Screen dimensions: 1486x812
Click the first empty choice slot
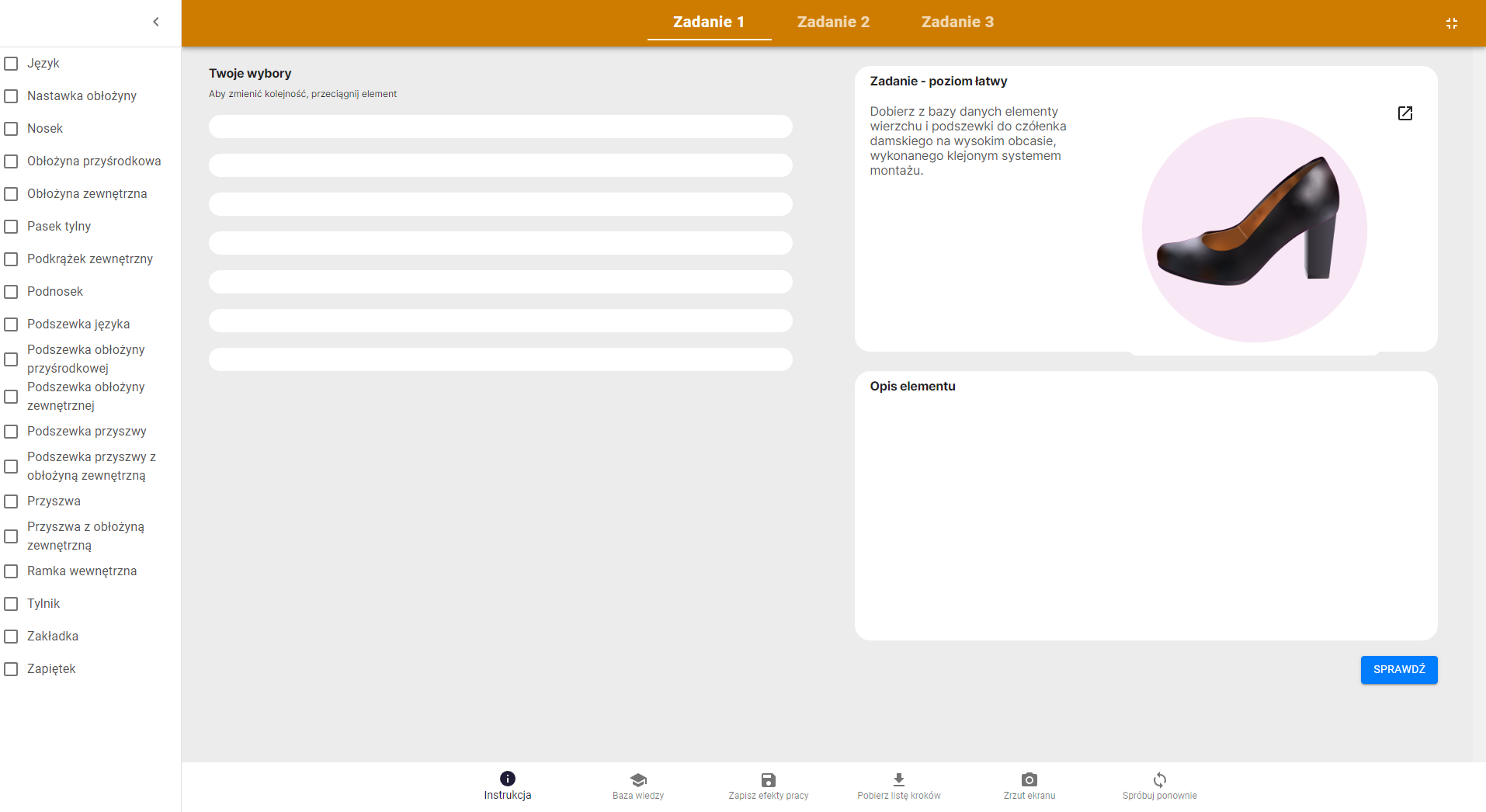click(x=500, y=127)
